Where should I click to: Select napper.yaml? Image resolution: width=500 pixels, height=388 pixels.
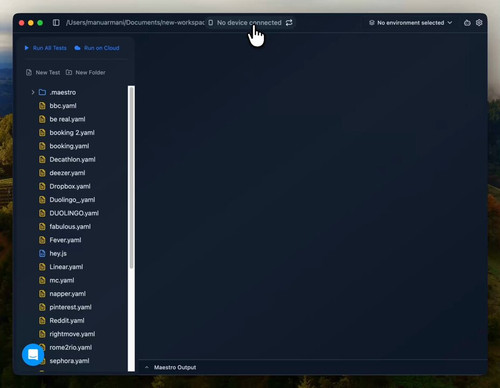tap(68, 294)
